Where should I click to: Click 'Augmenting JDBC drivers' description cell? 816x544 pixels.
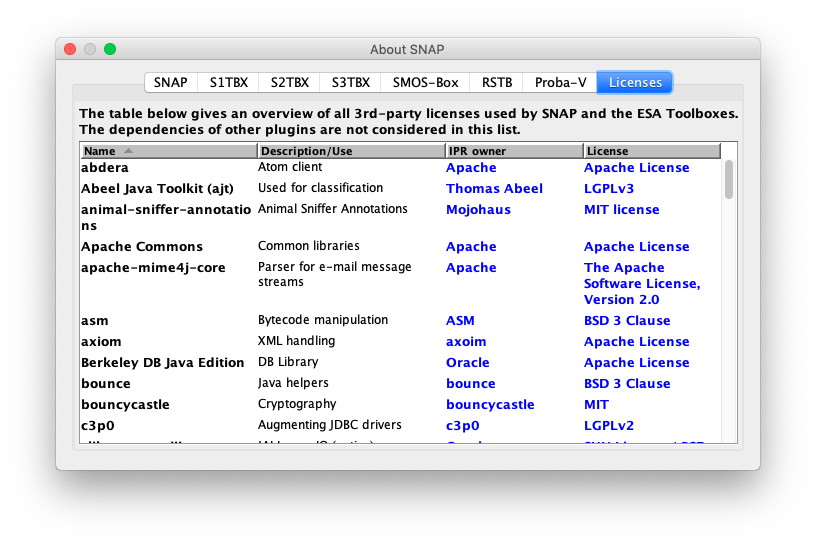(x=329, y=425)
